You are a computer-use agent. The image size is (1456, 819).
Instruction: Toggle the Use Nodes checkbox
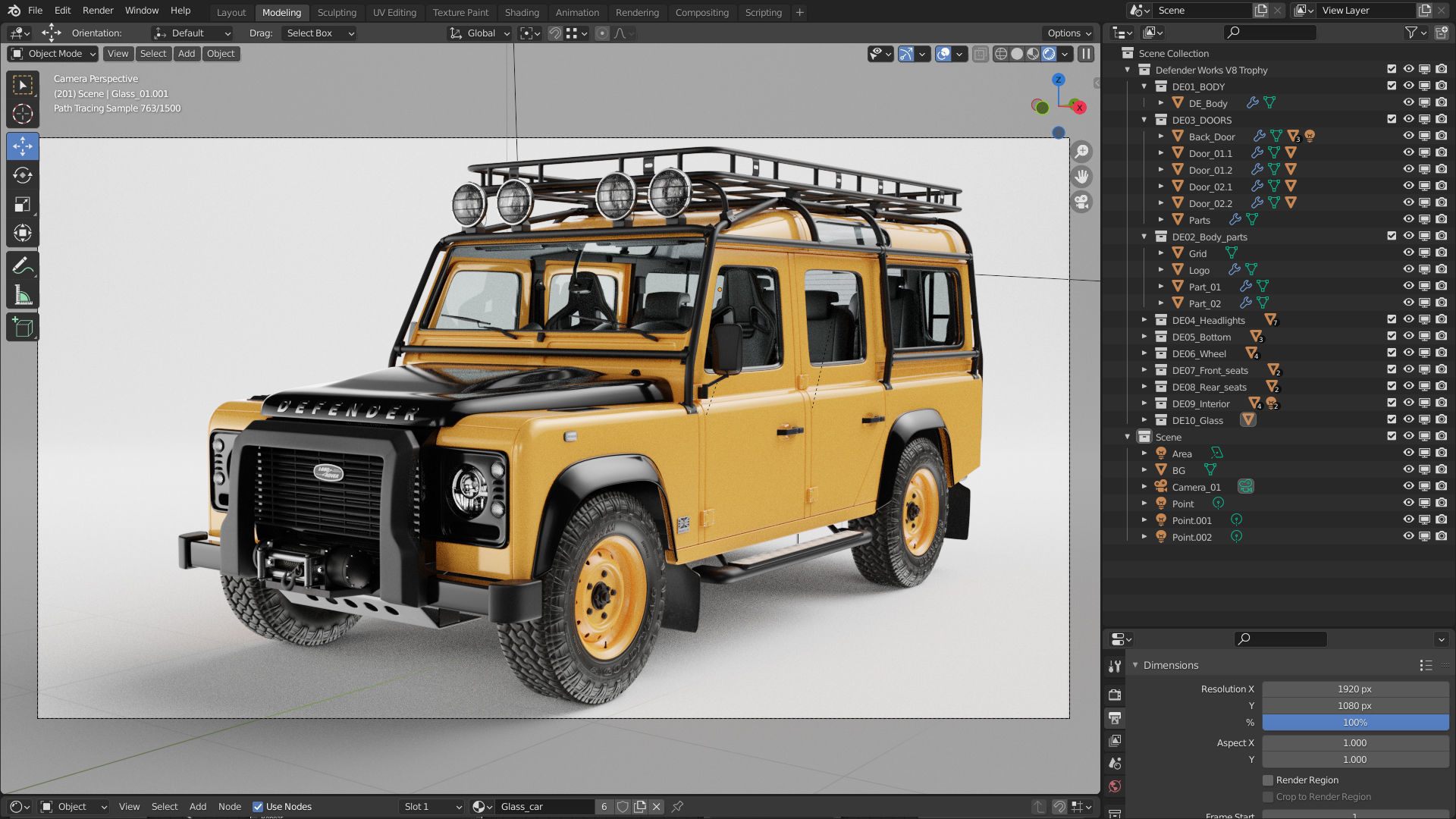tap(258, 807)
